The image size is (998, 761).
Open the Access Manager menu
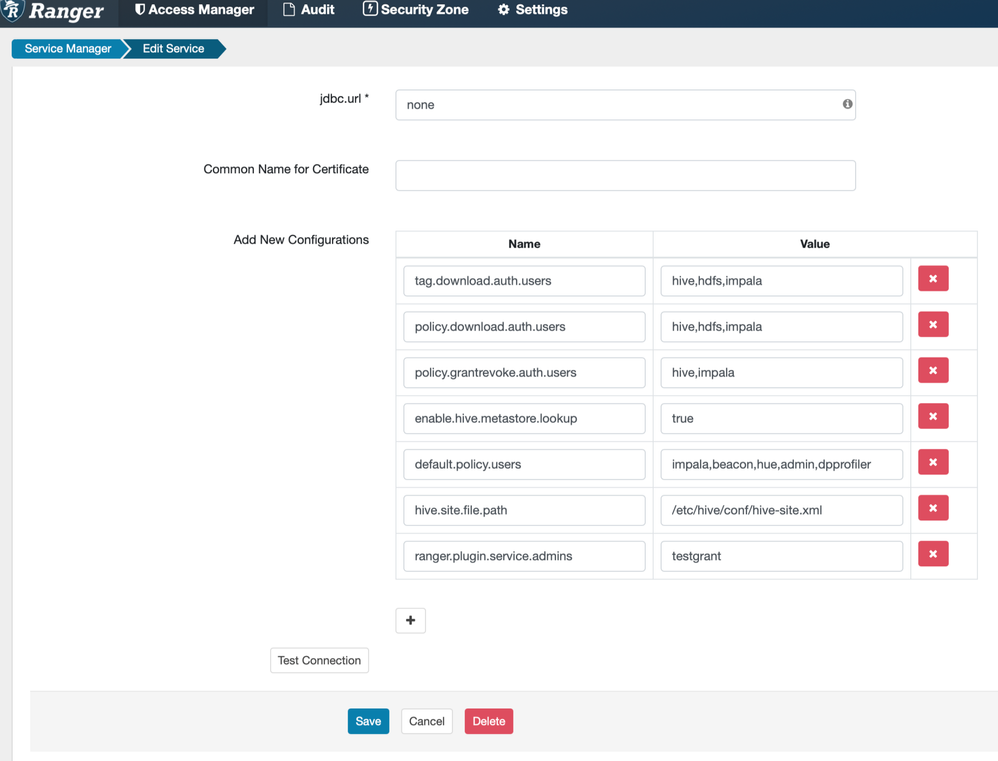click(194, 10)
